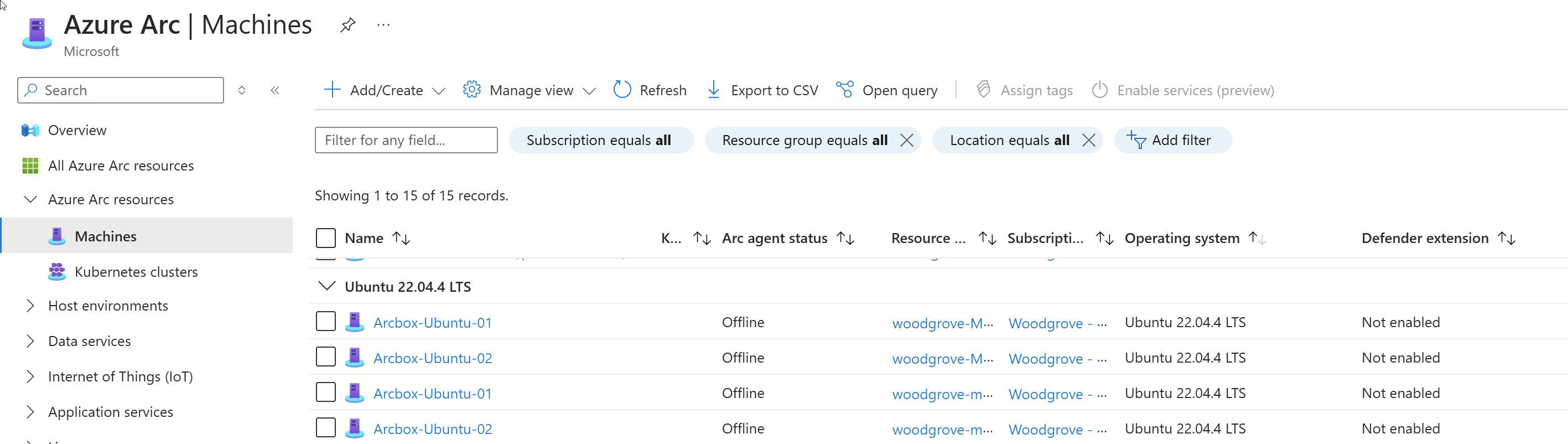The height and width of the screenshot is (444, 1568).
Task: Open Host environments menu item
Action: [x=108, y=306]
